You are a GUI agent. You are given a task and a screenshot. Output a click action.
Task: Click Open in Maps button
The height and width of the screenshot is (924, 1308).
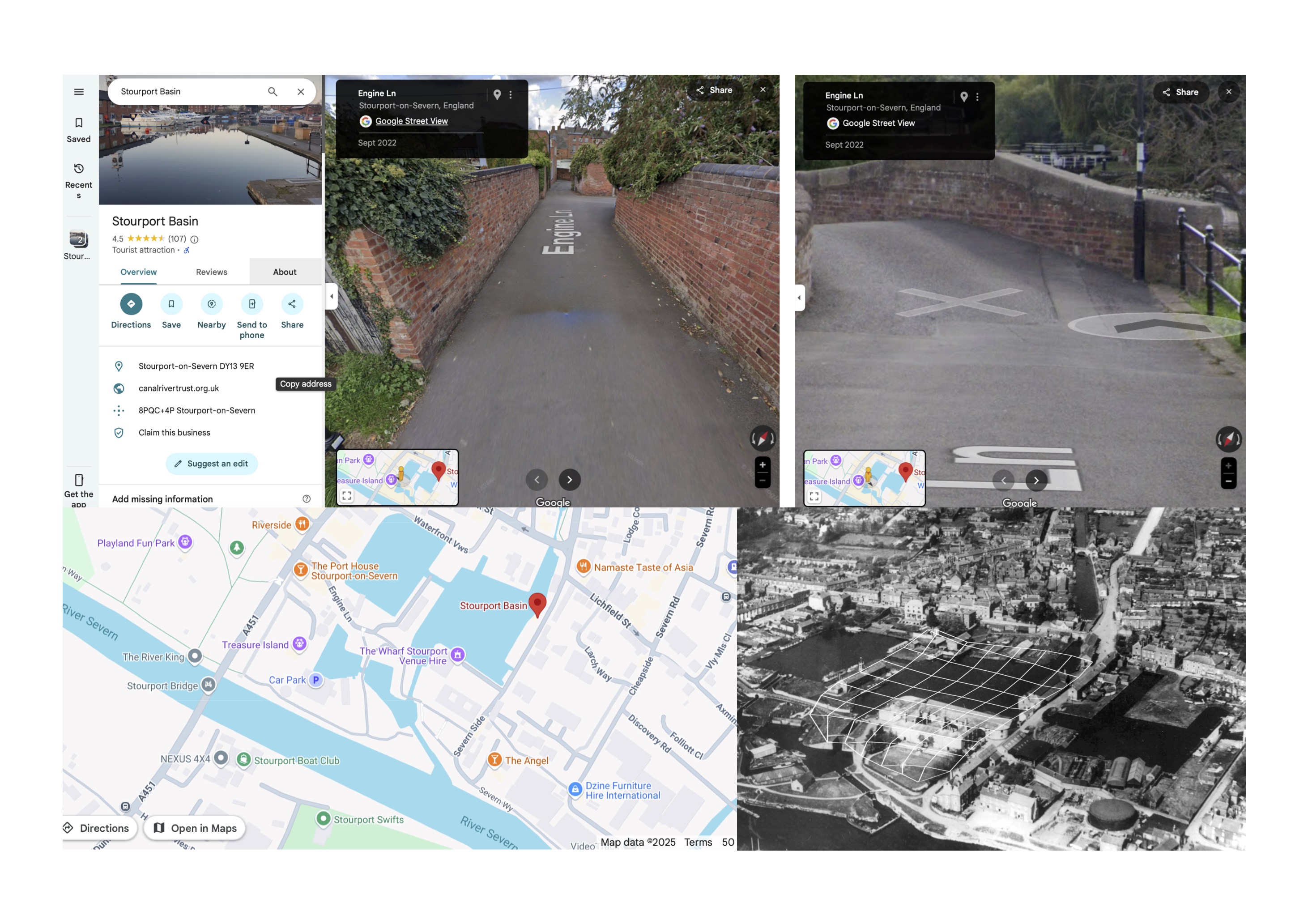pyautogui.click(x=195, y=828)
